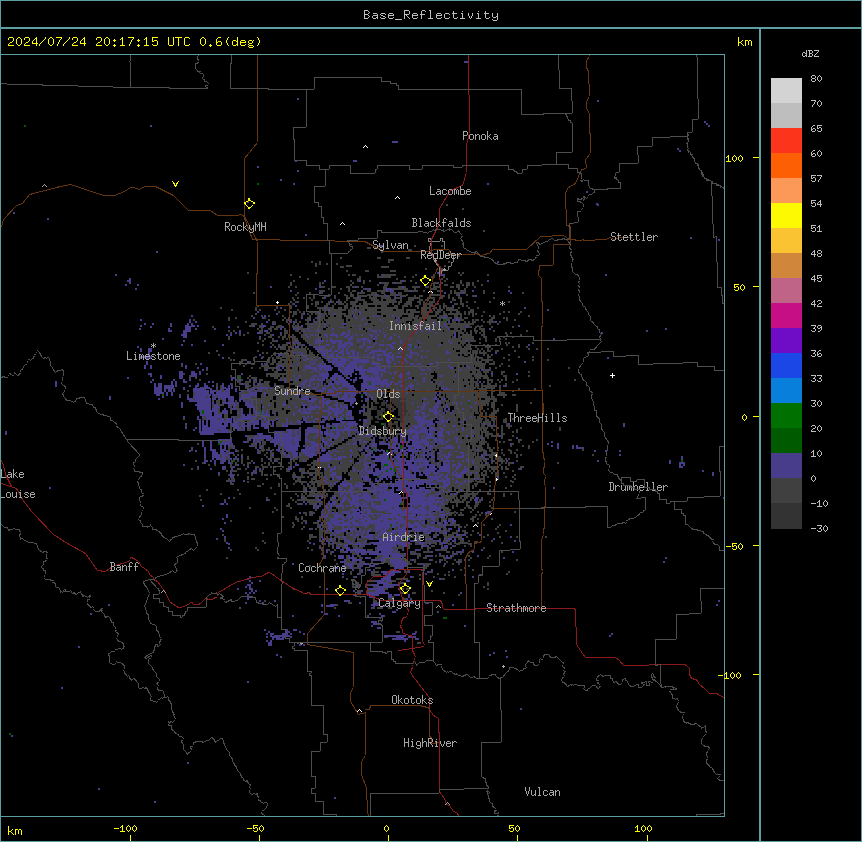Click the Blackfalds city label
The image size is (862, 842).
(441, 223)
